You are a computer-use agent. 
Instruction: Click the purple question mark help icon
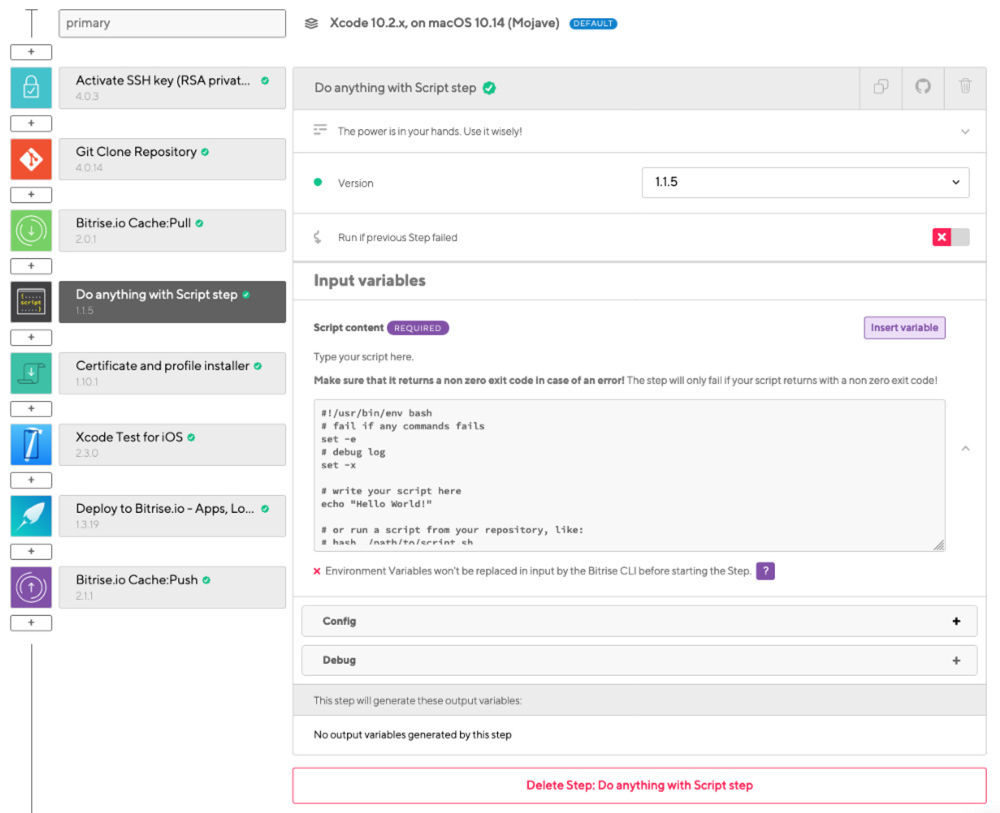[x=765, y=571]
